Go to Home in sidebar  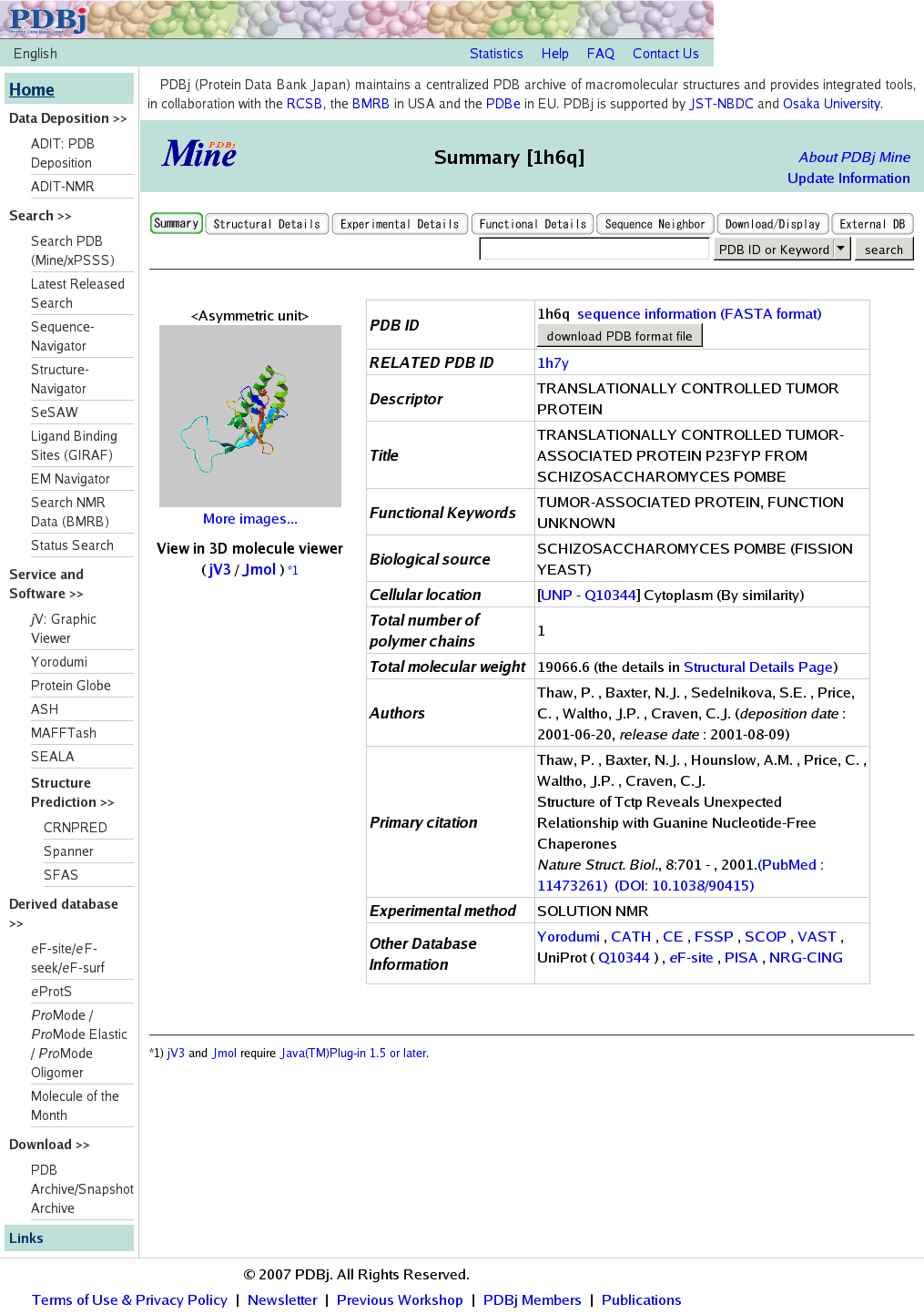pyautogui.click(x=32, y=89)
